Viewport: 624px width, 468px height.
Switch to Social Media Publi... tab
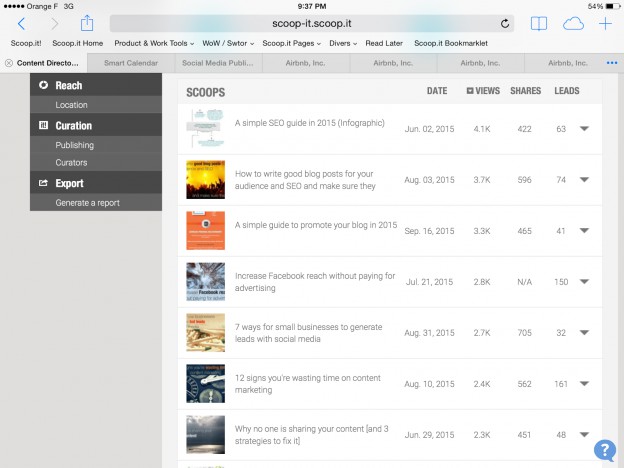pyautogui.click(x=218, y=63)
